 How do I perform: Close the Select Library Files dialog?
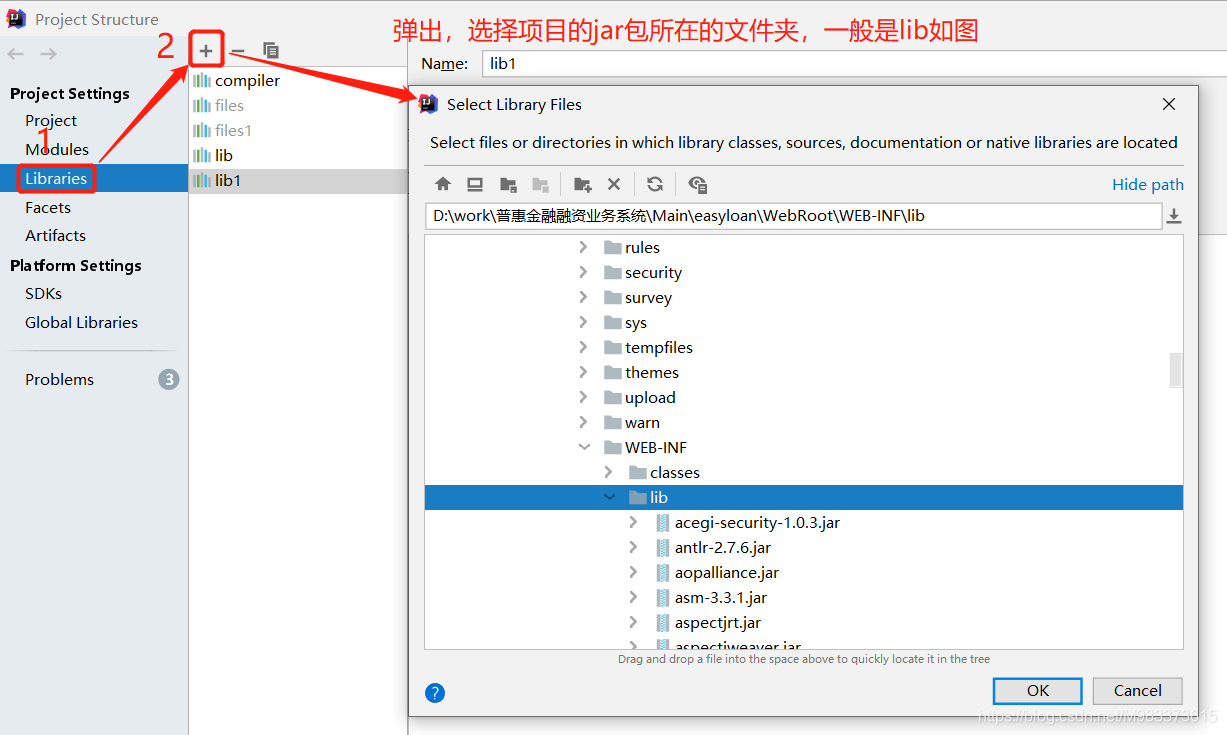1168,104
